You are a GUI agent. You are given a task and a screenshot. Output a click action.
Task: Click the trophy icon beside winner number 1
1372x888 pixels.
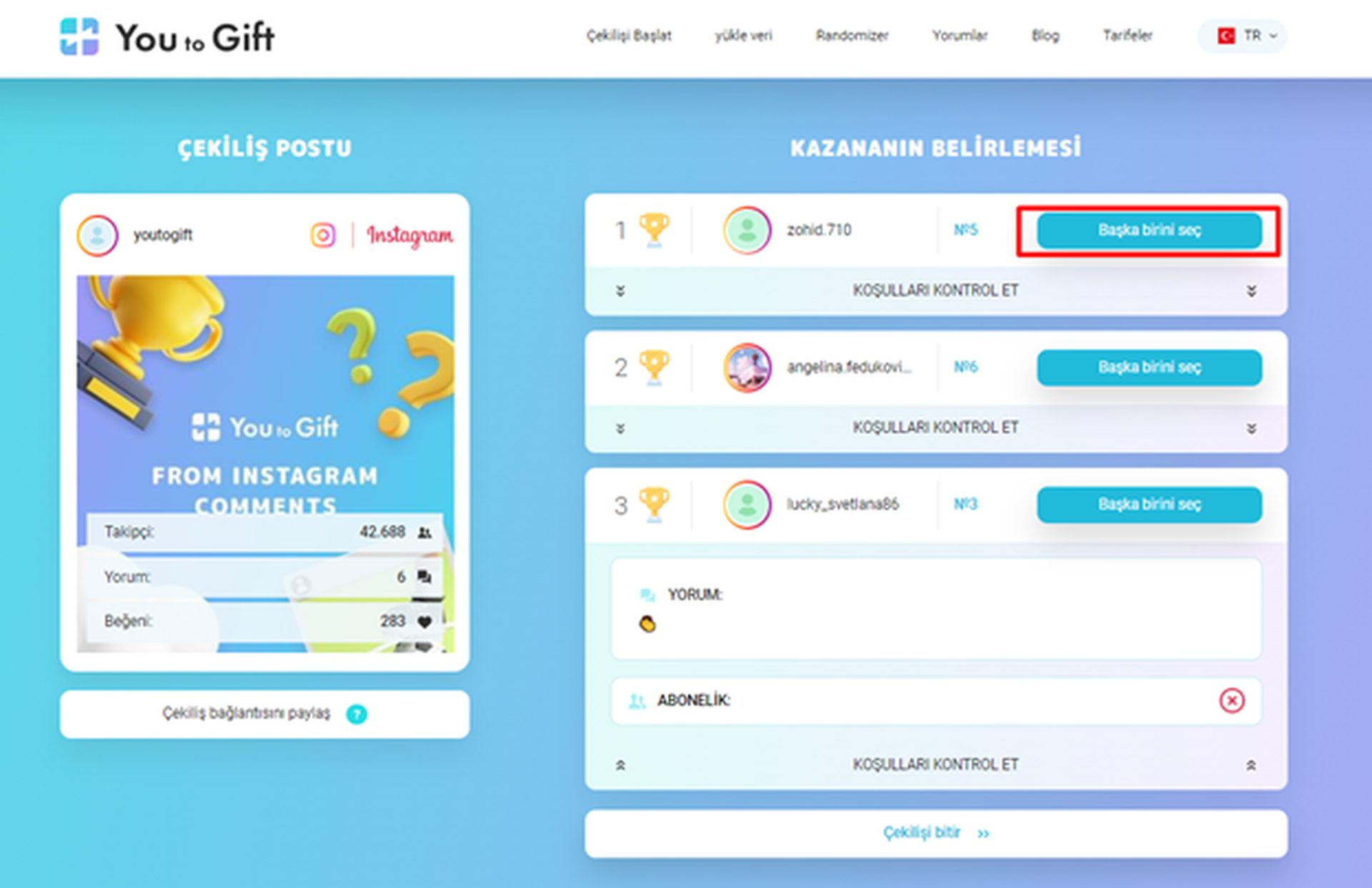[652, 229]
